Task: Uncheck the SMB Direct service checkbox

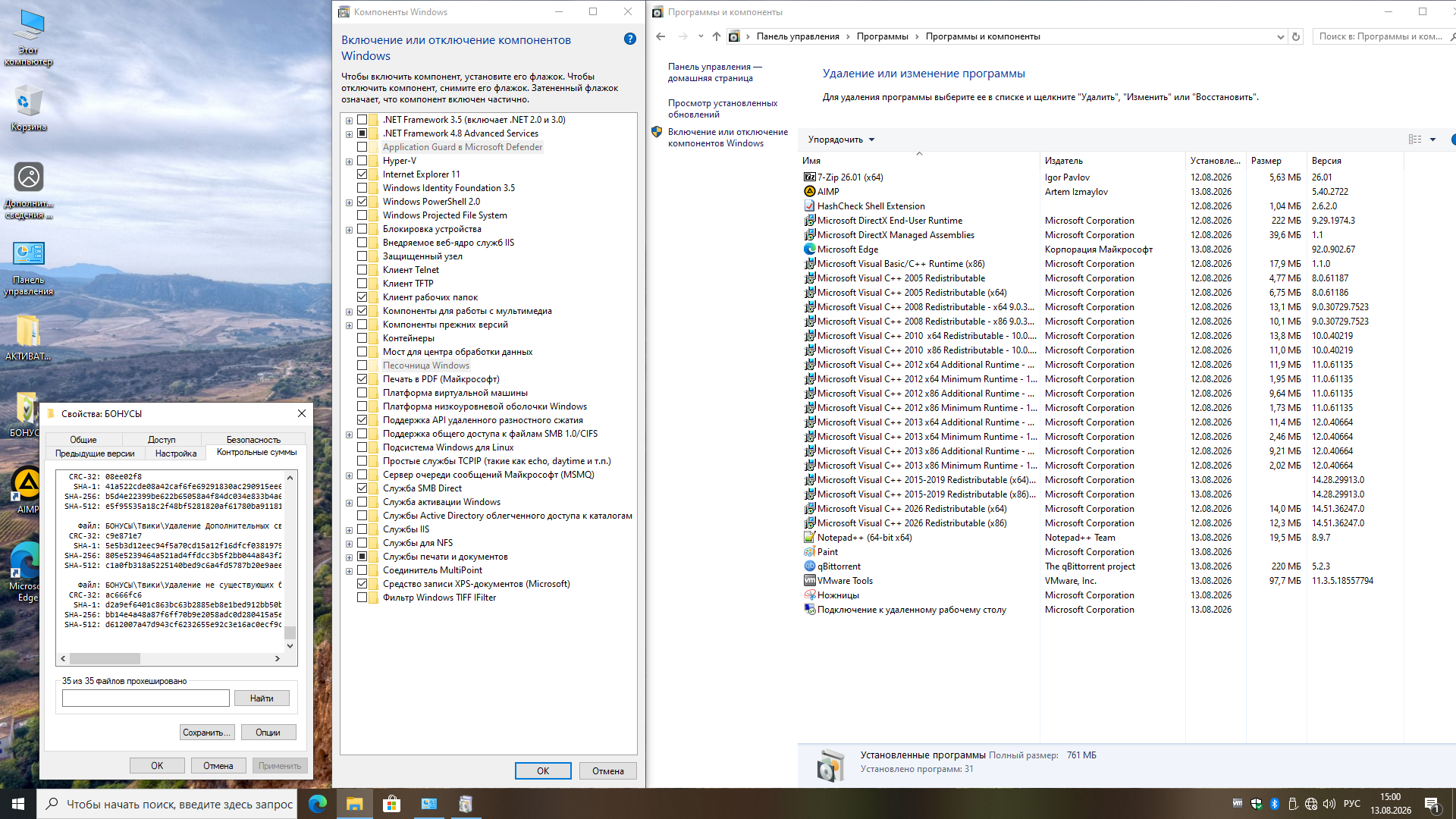Action: [362, 488]
